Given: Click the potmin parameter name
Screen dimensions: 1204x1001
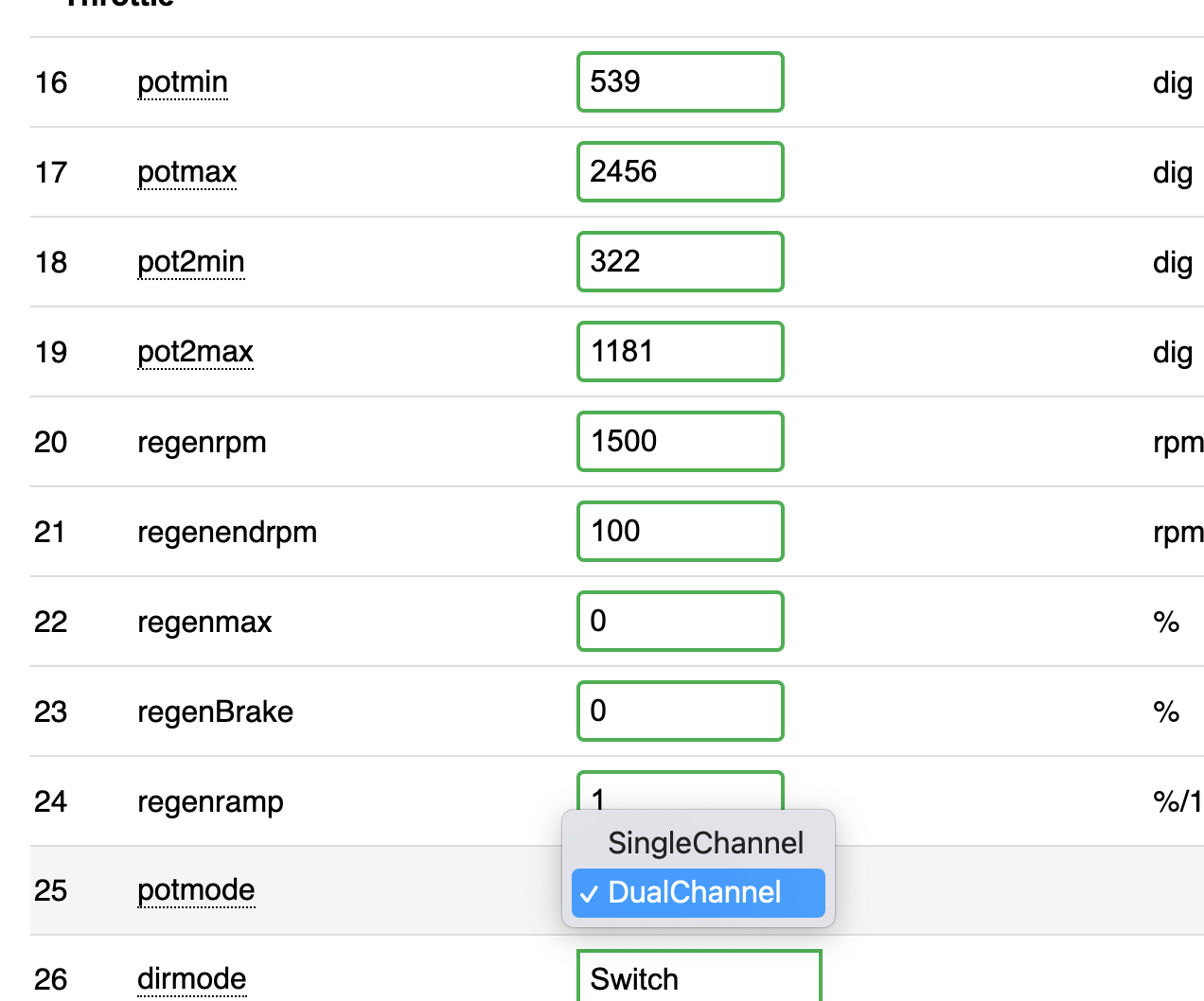Looking at the screenshot, I should click(183, 82).
